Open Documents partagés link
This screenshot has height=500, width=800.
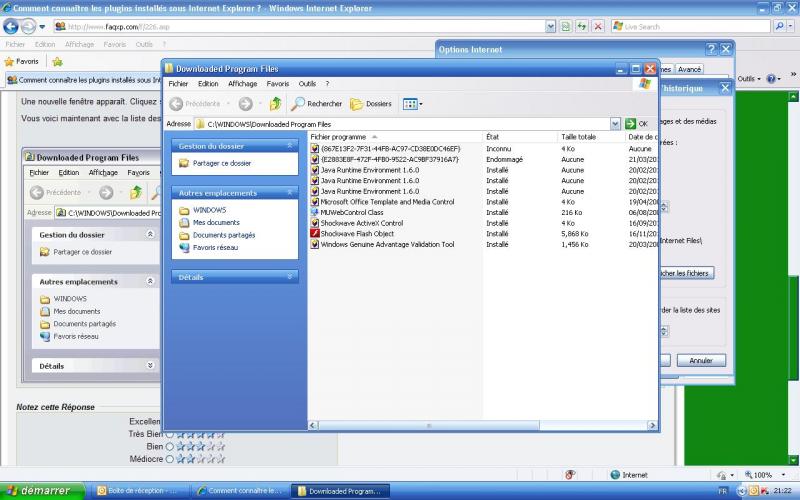tap(223, 235)
